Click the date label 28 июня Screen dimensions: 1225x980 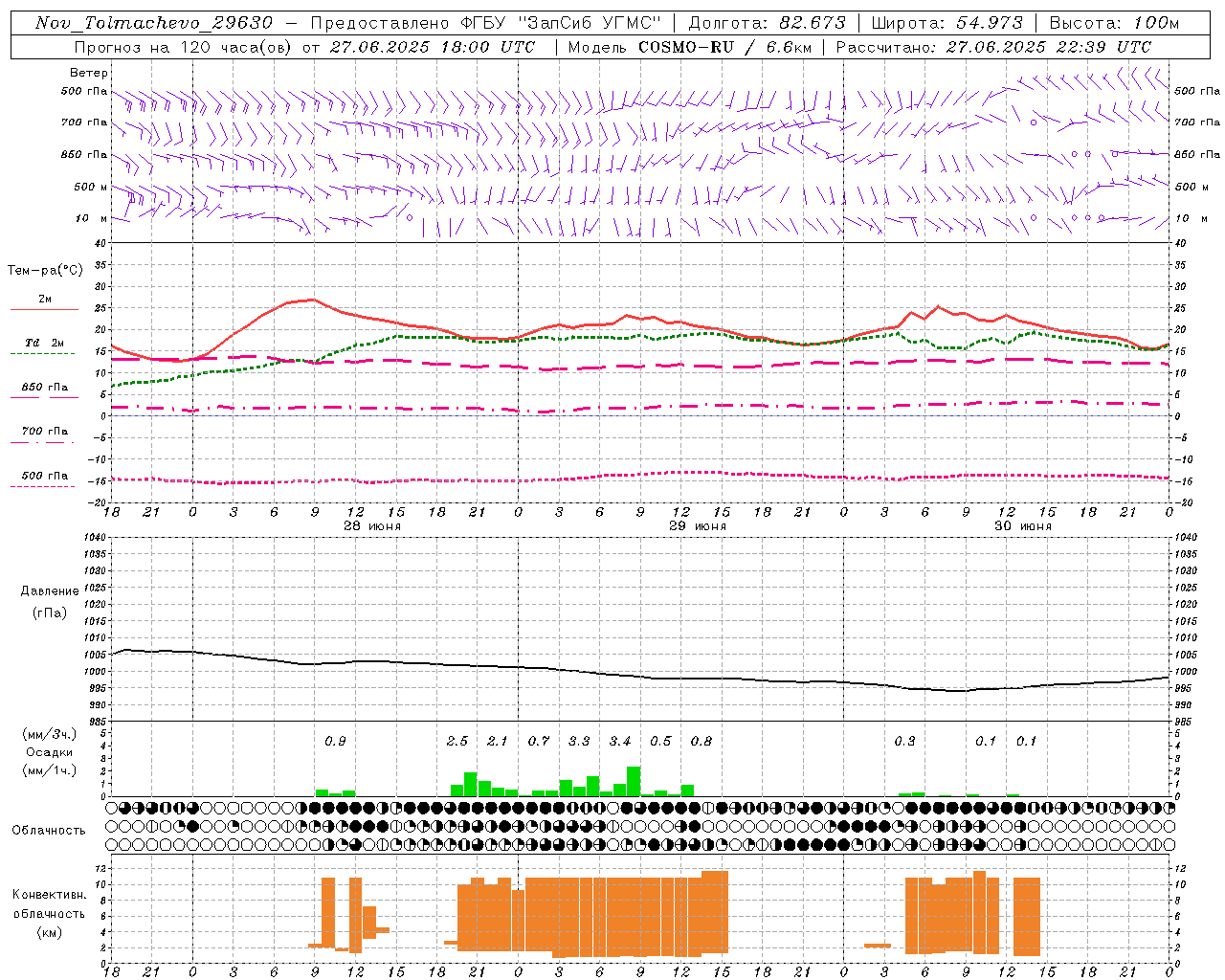coord(372,525)
